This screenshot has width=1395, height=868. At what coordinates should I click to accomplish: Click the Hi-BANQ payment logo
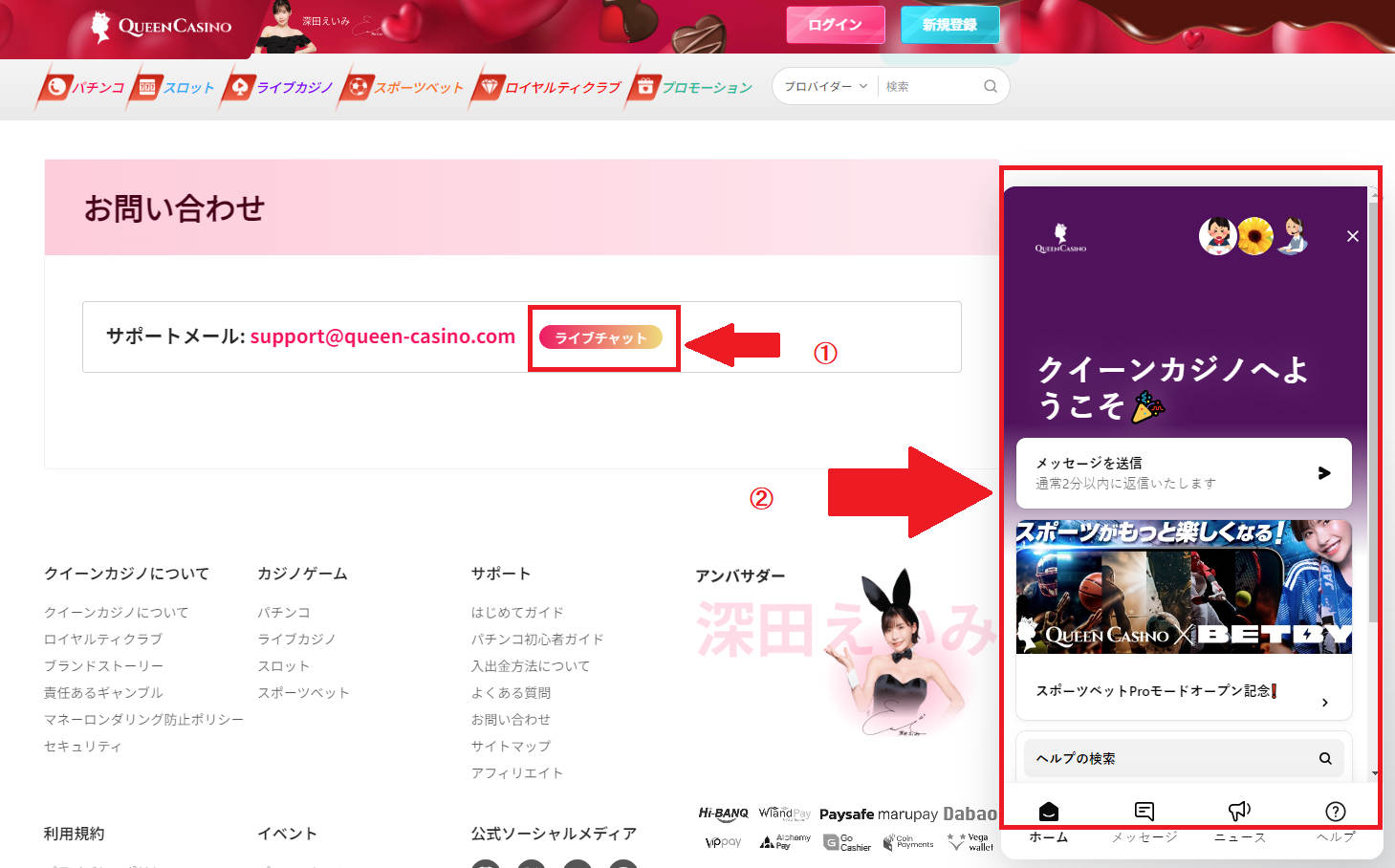click(724, 814)
